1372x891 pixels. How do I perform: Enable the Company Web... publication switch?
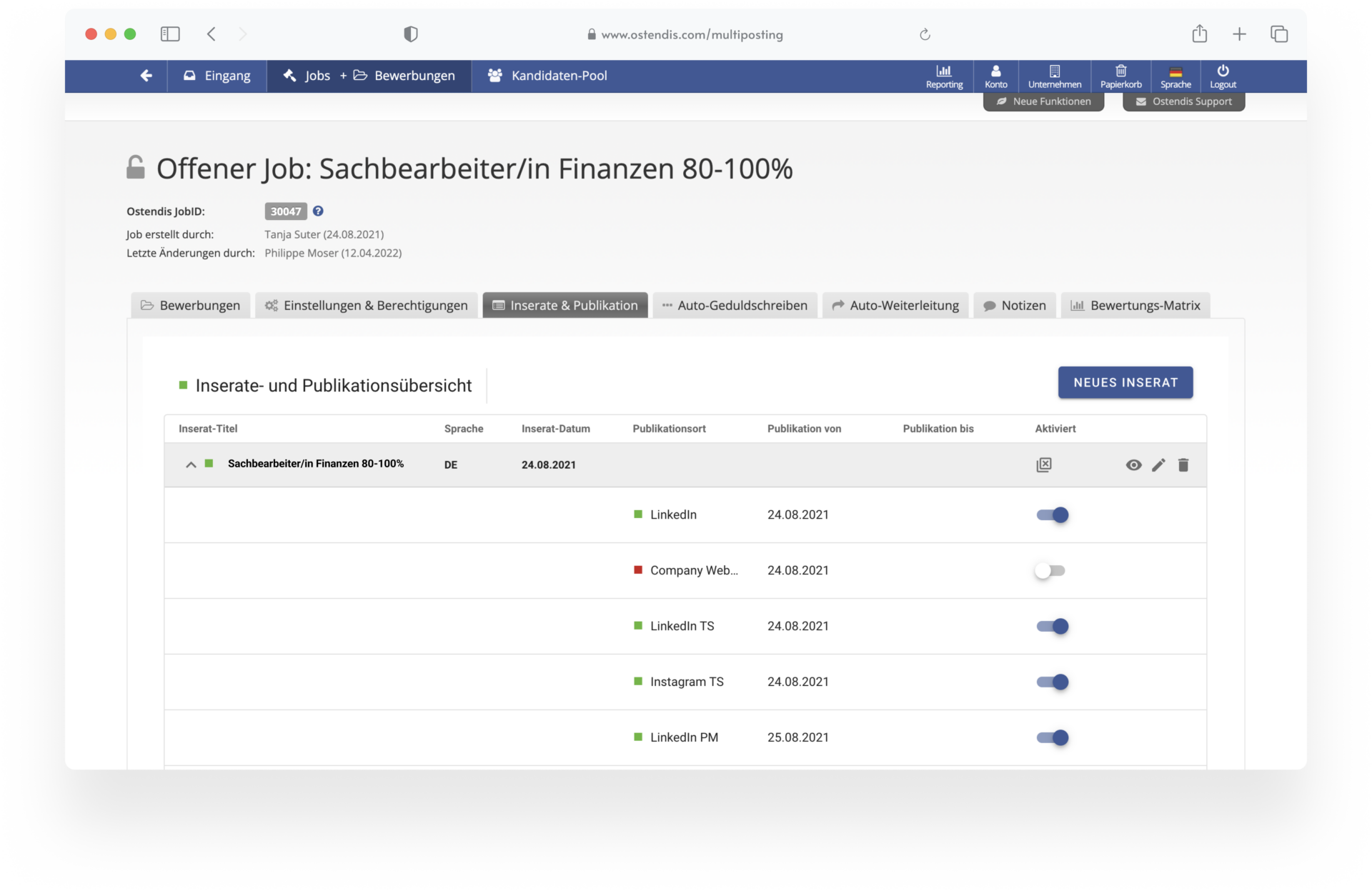pyautogui.click(x=1050, y=570)
